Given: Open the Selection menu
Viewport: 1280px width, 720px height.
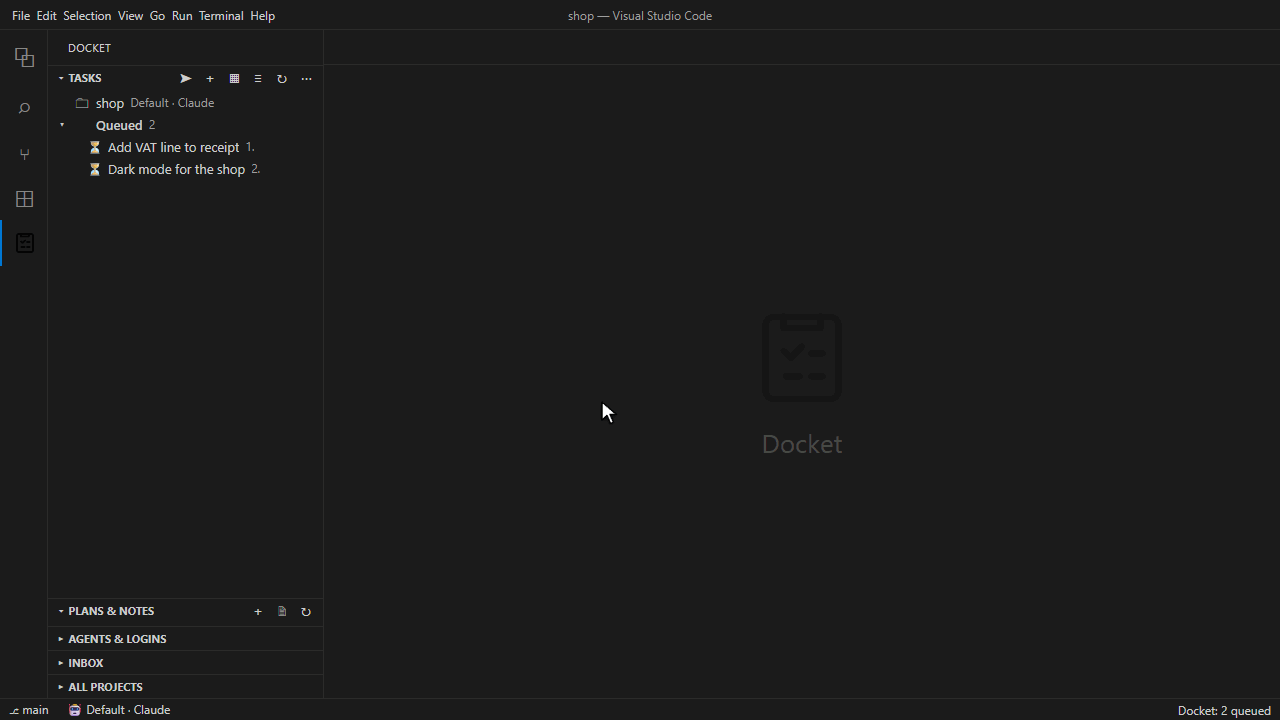Looking at the screenshot, I should coord(87,16).
